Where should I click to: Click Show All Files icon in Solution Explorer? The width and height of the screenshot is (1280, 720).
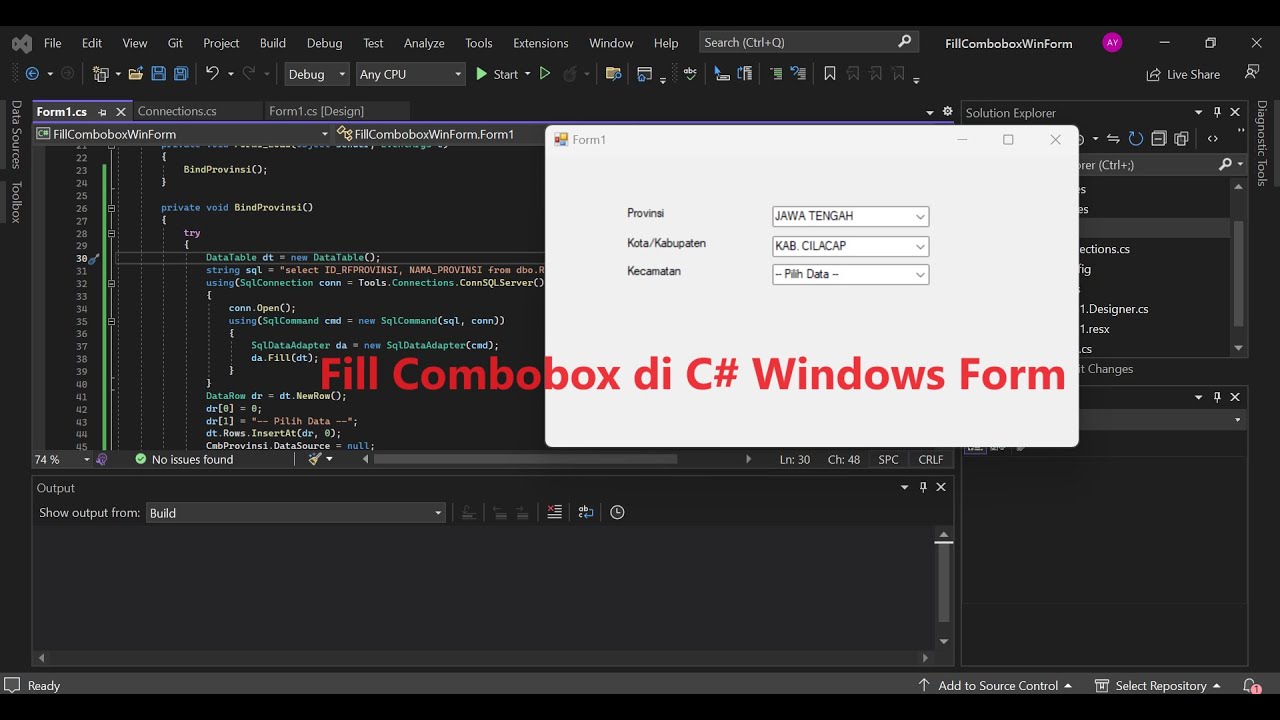(x=1182, y=139)
